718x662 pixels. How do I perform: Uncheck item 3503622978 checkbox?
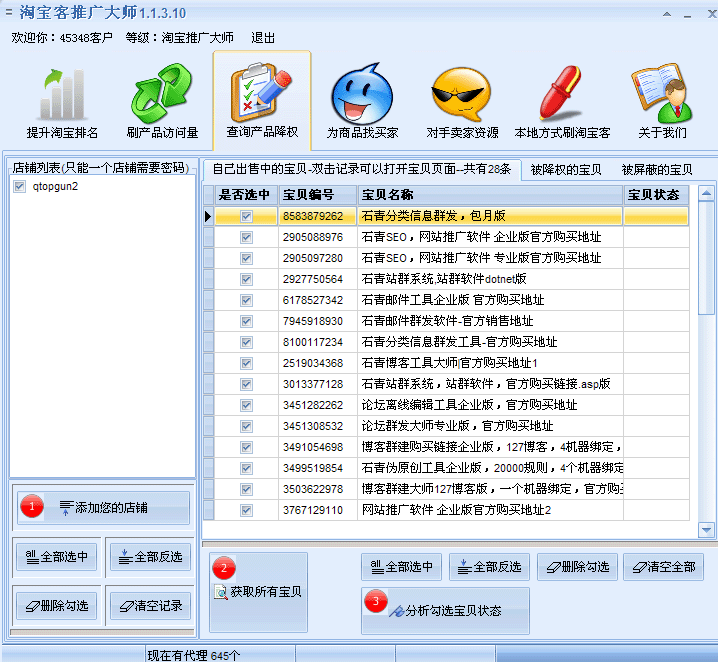tap(246, 489)
